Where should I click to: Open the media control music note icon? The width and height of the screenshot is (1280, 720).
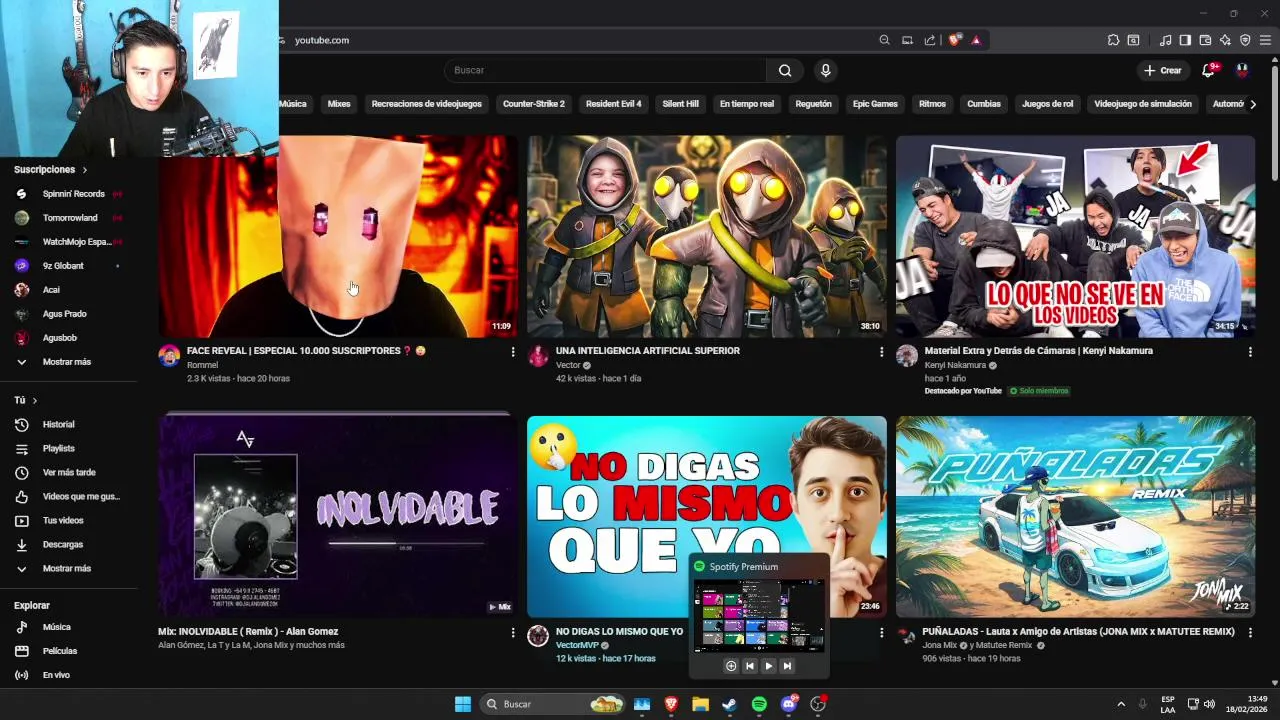1165,40
